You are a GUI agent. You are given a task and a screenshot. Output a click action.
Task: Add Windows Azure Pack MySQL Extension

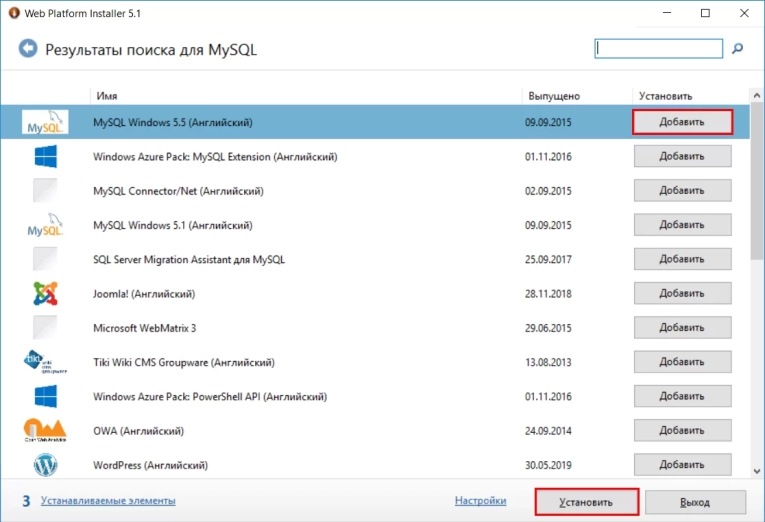[x=683, y=157]
